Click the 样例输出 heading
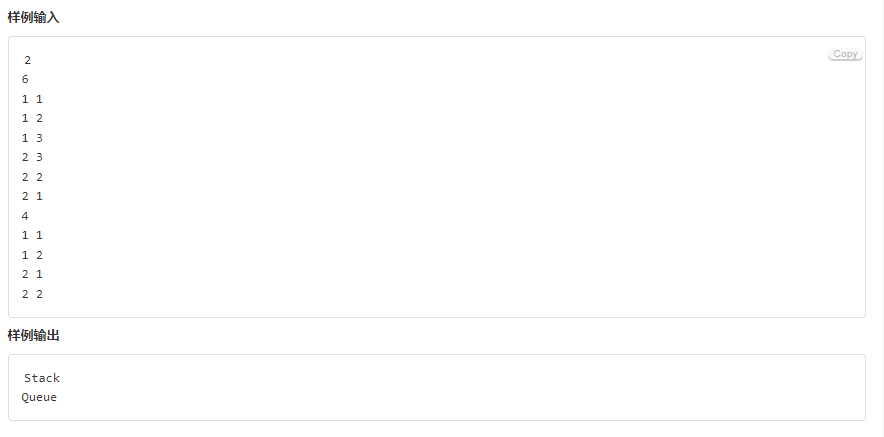This screenshot has height=437, width=884. (x=33, y=336)
